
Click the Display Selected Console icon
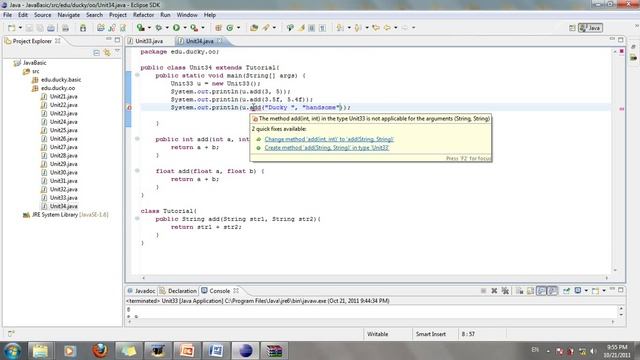point(578,291)
